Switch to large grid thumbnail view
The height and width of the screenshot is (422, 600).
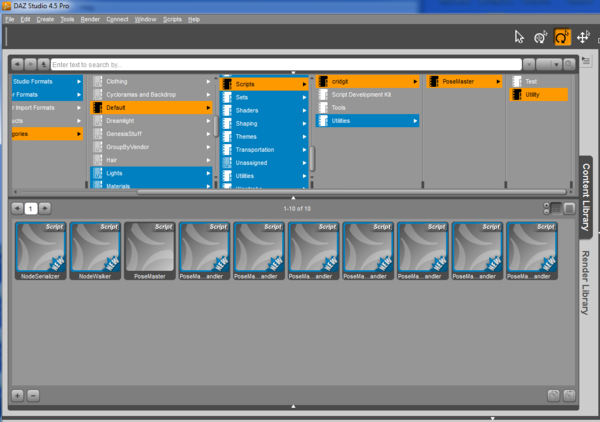pos(556,209)
